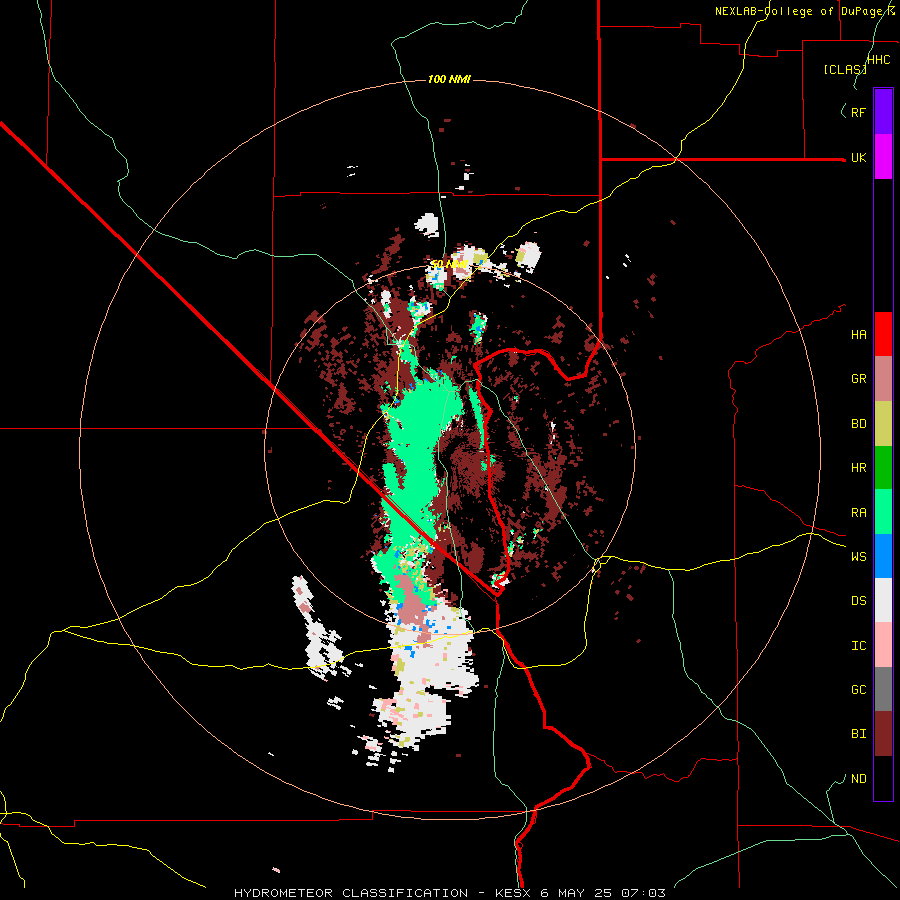Click the HA legend label
This screenshot has width=900, height=900.
point(859,334)
